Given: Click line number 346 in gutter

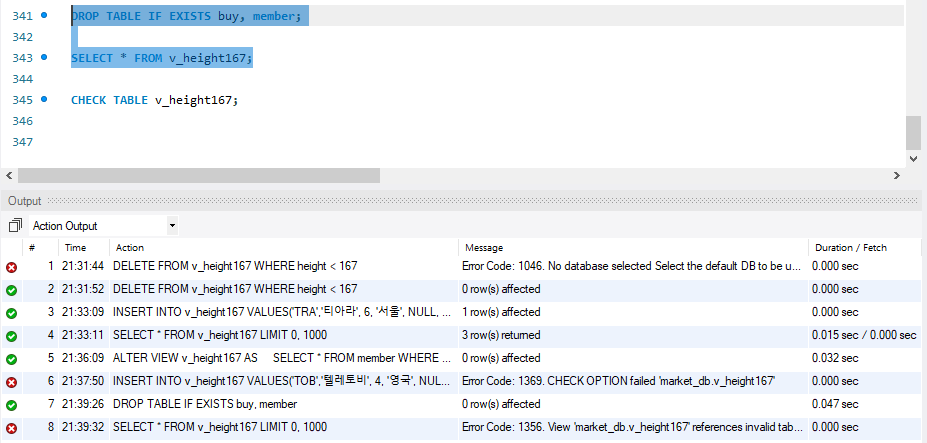Looking at the screenshot, I should coord(22,121).
